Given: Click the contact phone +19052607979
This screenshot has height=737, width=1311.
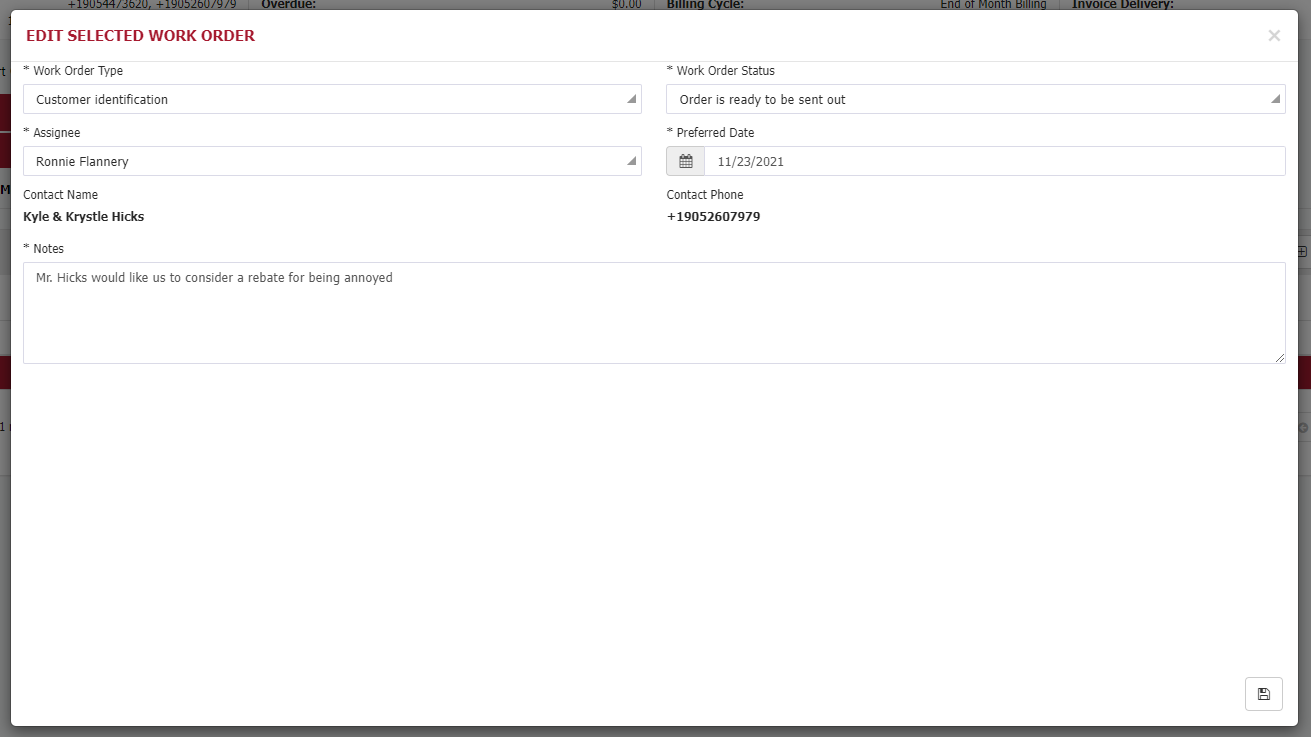Looking at the screenshot, I should tap(713, 217).
